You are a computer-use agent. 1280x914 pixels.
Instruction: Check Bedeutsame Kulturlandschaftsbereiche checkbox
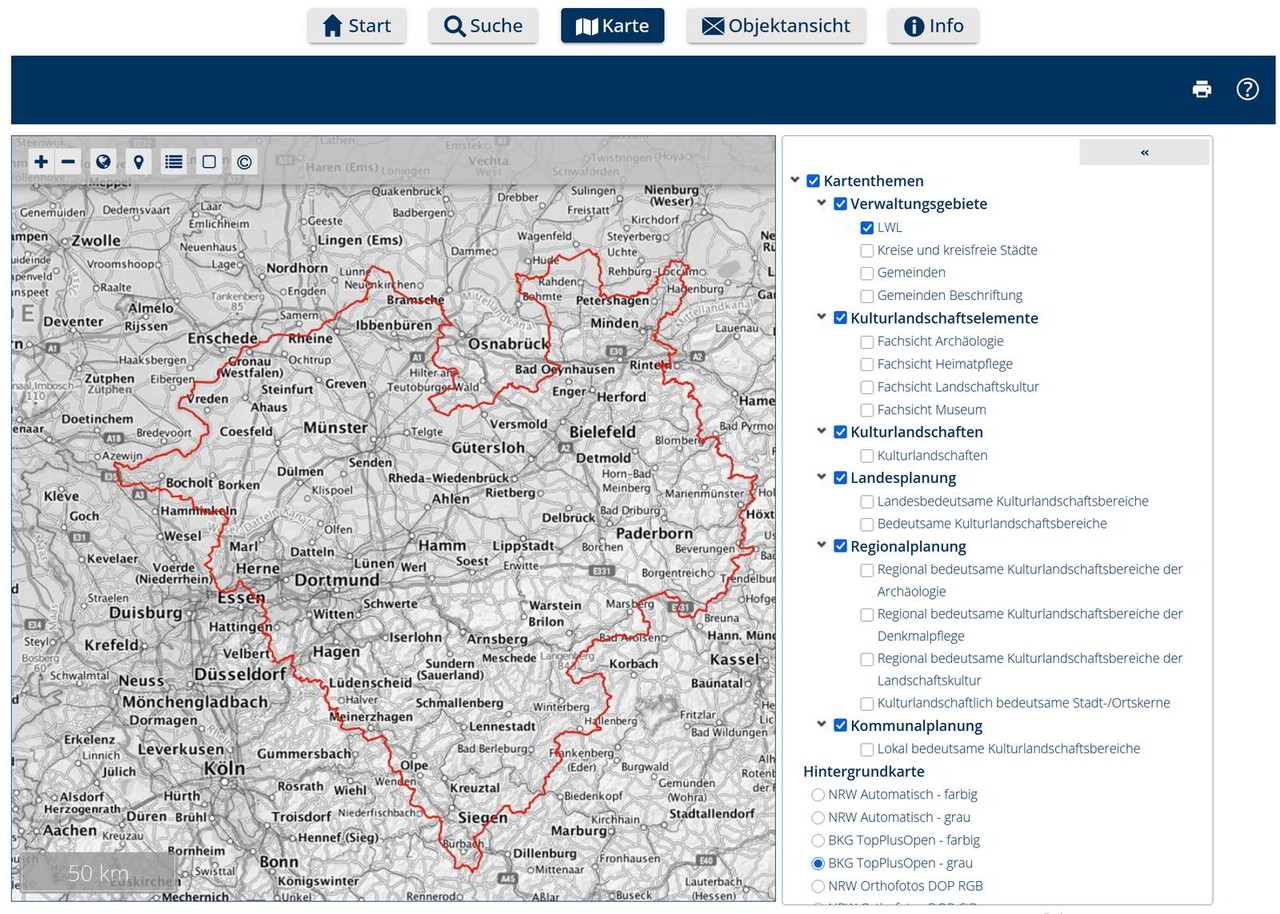tap(867, 524)
